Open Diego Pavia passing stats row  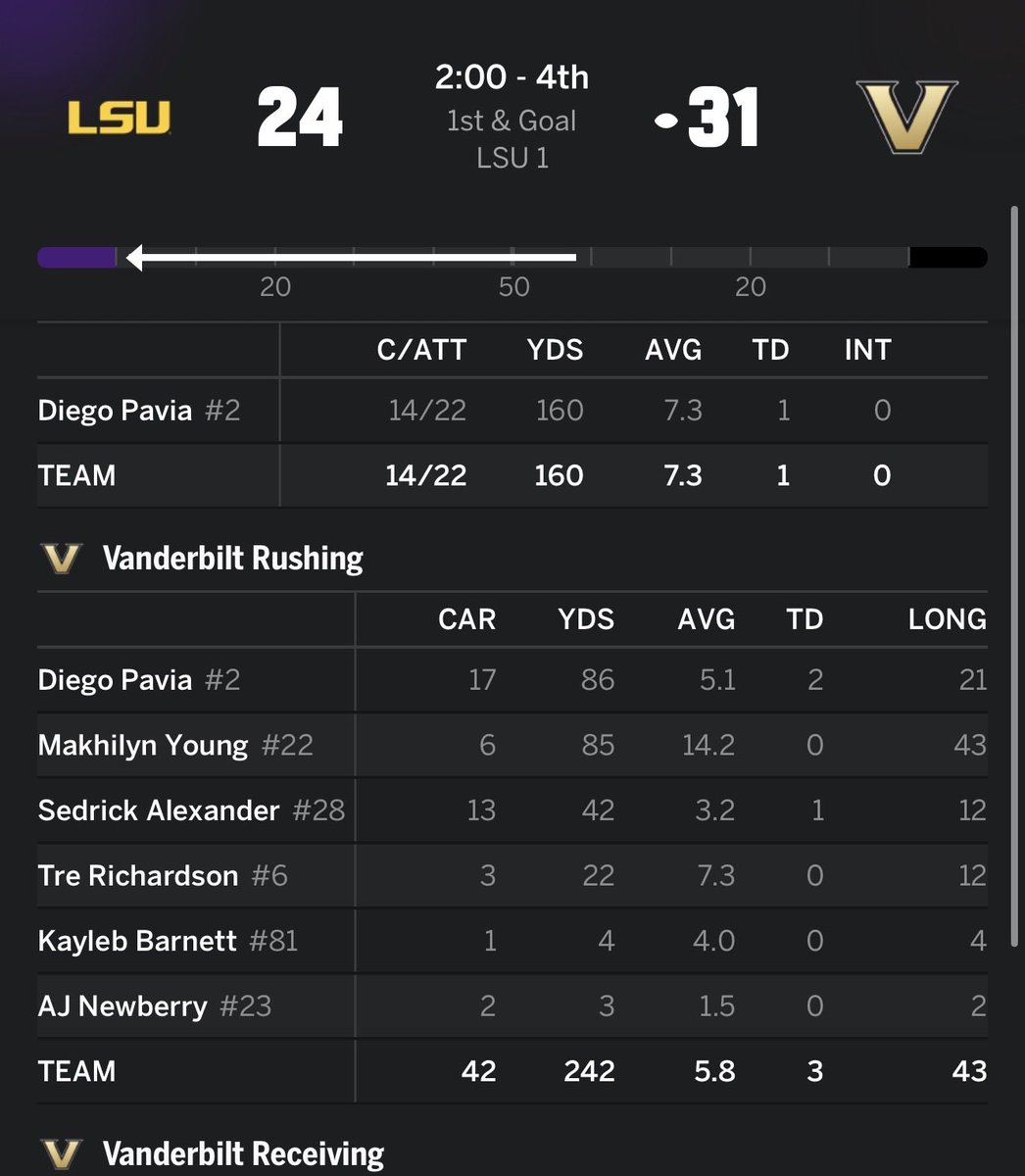(512, 410)
